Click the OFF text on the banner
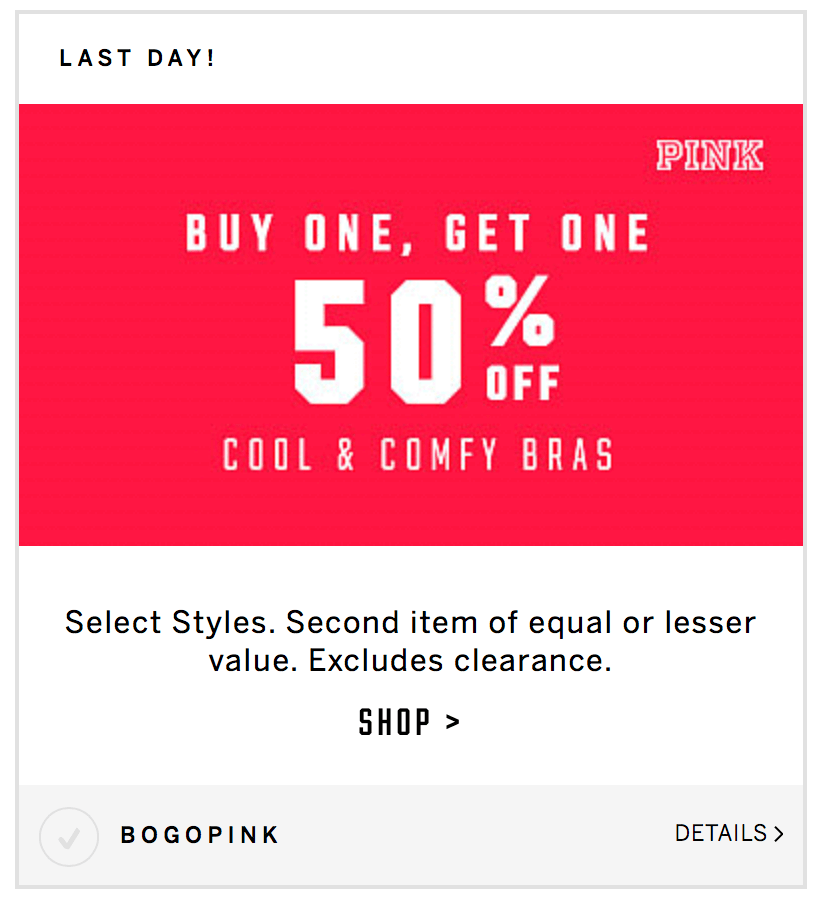The height and width of the screenshot is (912, 826). coord(523,383)
